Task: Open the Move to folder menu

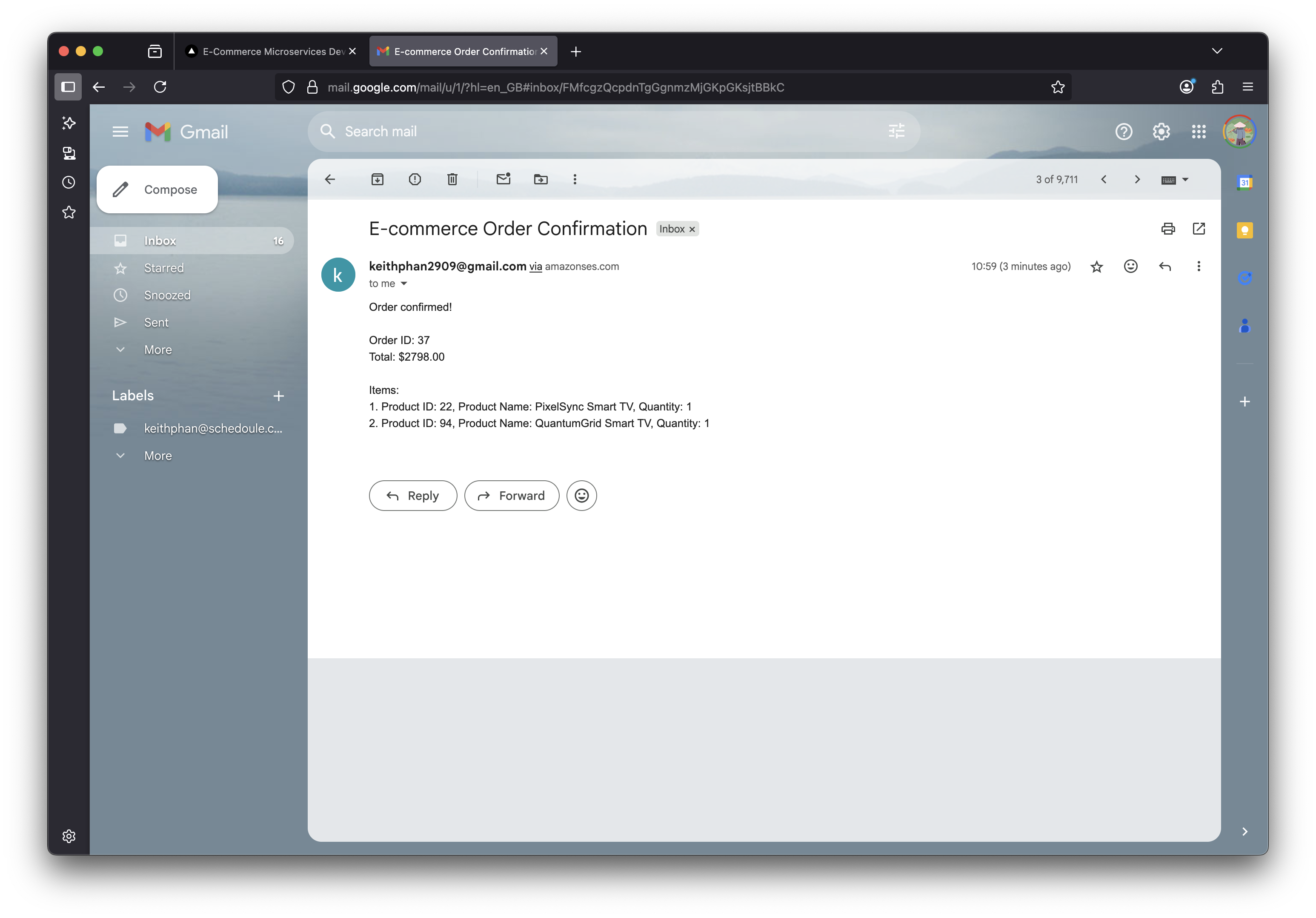Action: (541, 180)
